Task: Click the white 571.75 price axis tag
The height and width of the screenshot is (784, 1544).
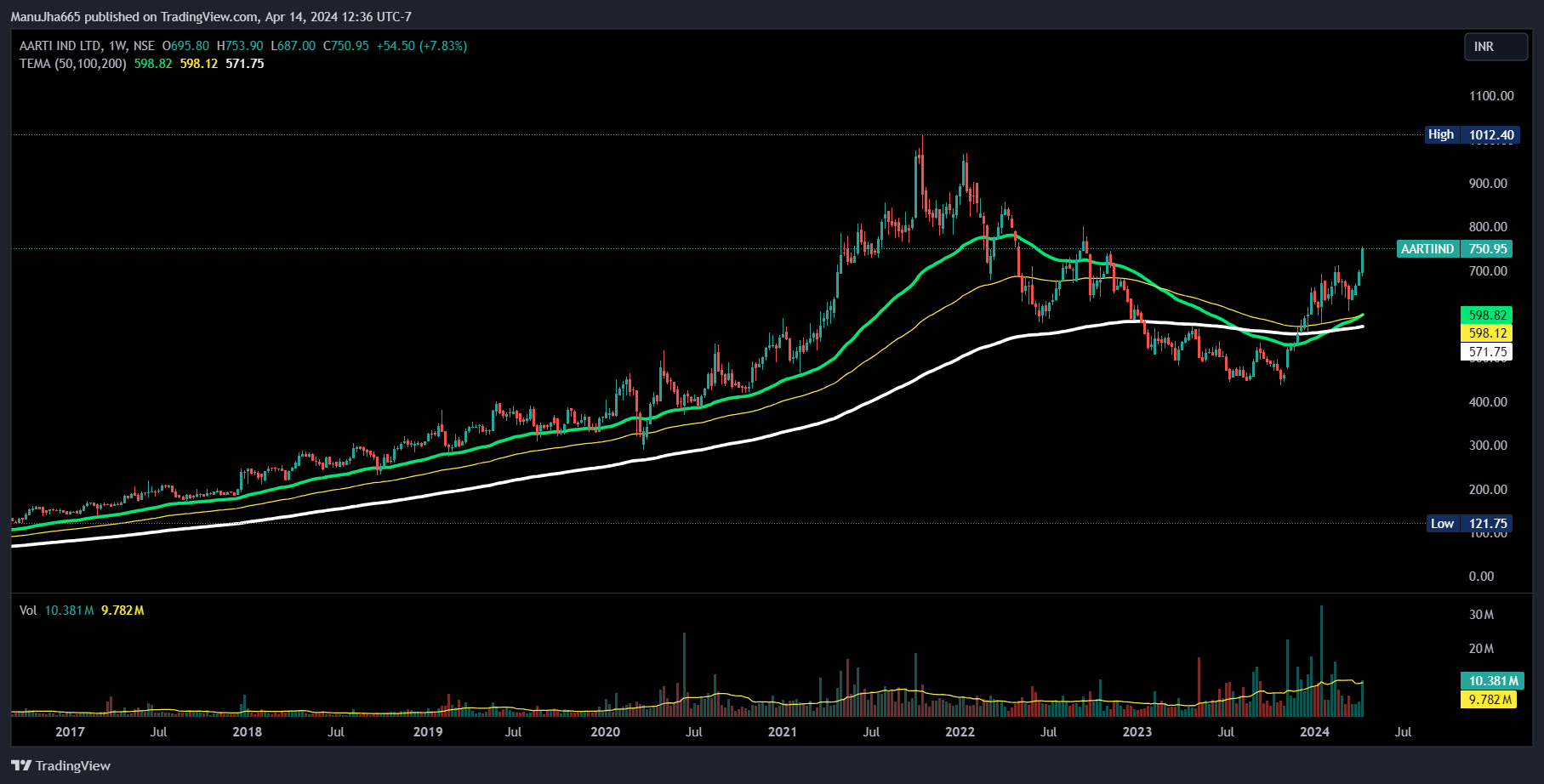Action: 1487,352
